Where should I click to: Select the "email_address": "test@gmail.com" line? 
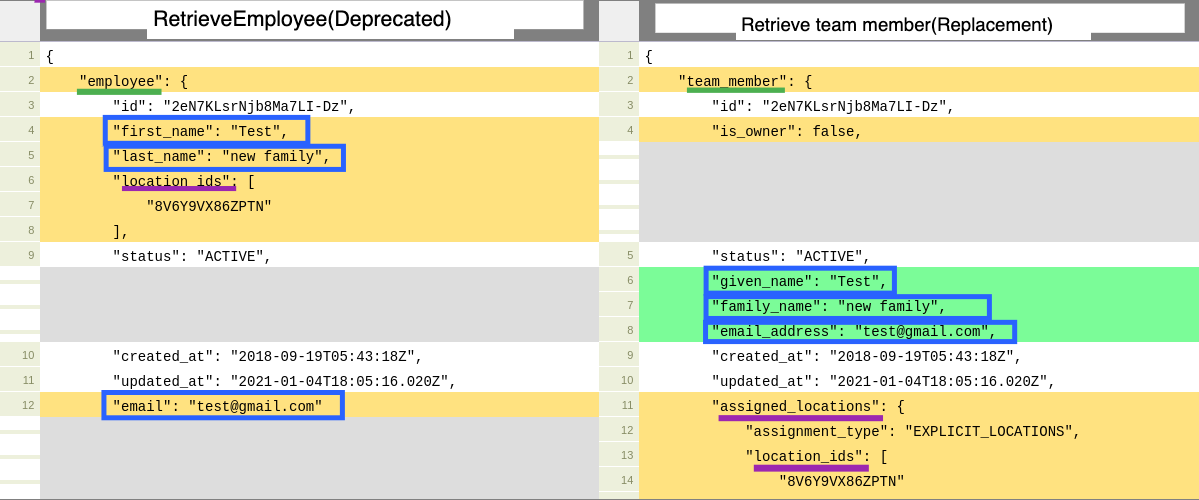tap(854, 332)
